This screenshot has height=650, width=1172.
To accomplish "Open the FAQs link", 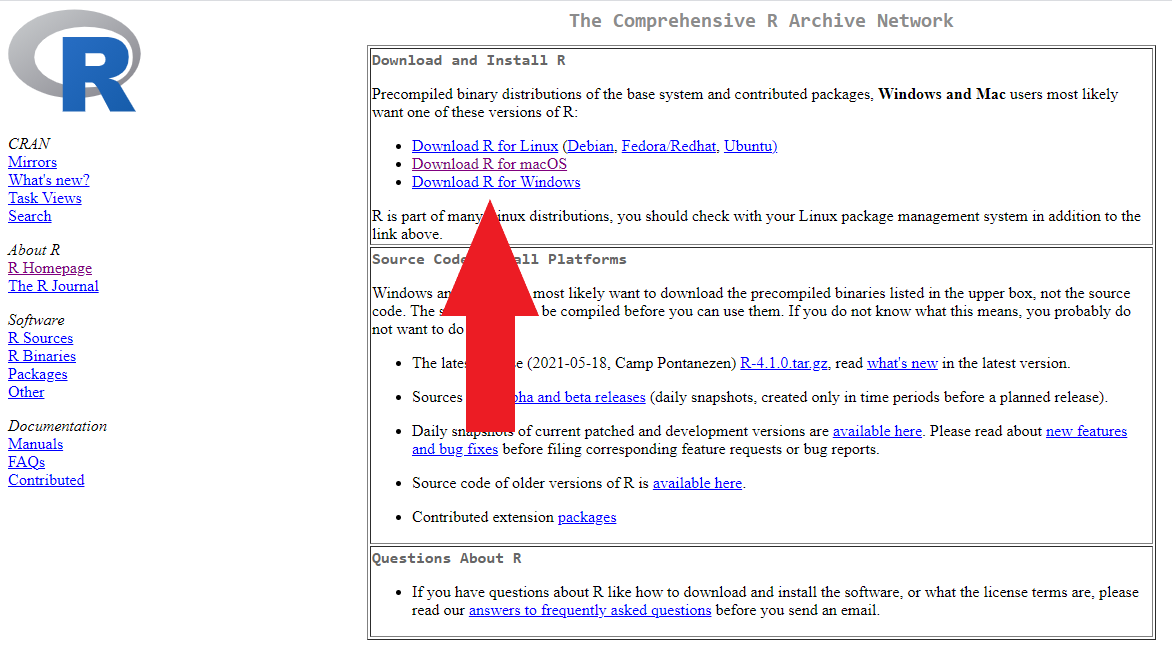I will pos(26,462).
